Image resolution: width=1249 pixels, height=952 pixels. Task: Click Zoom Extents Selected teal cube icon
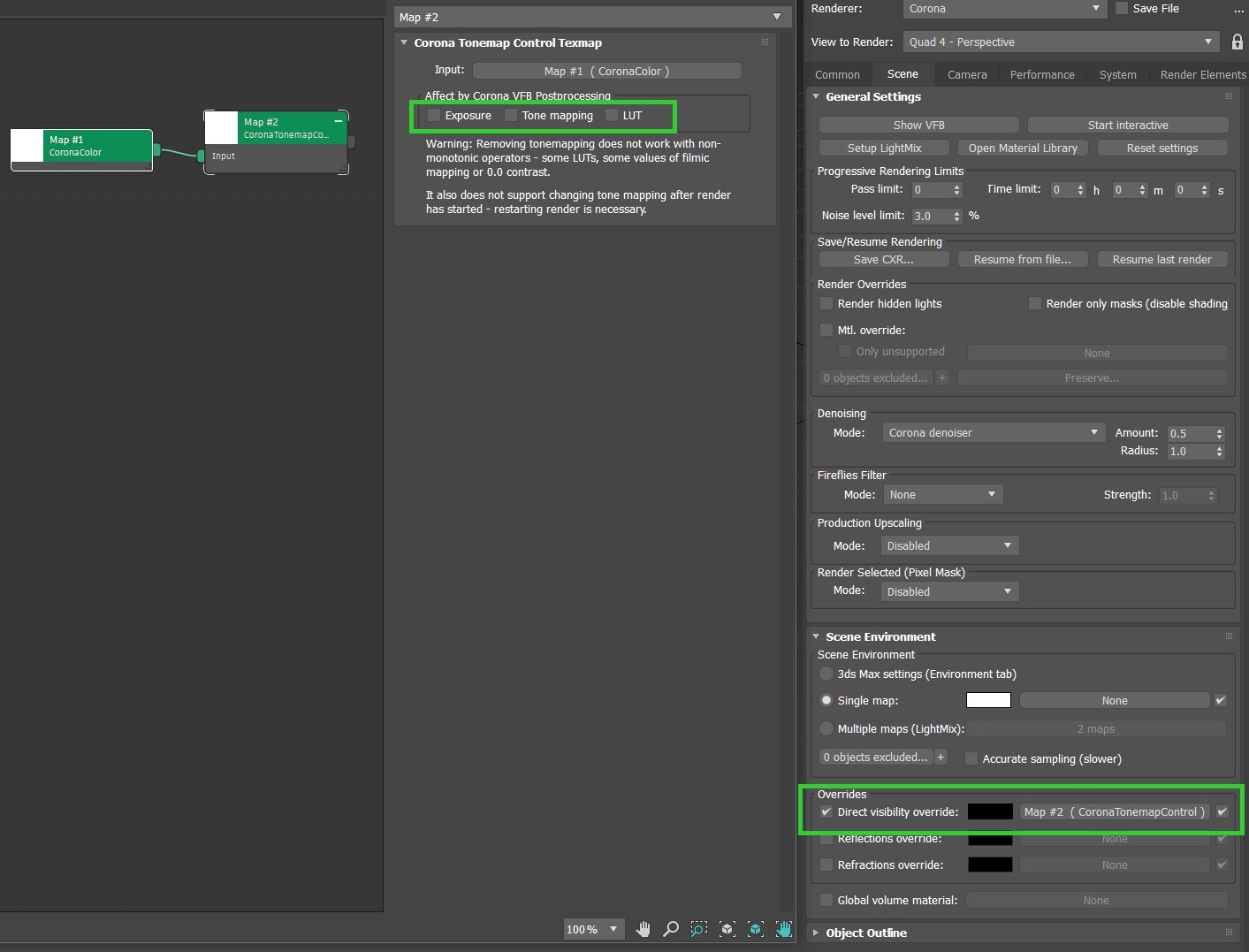point(755,929)
